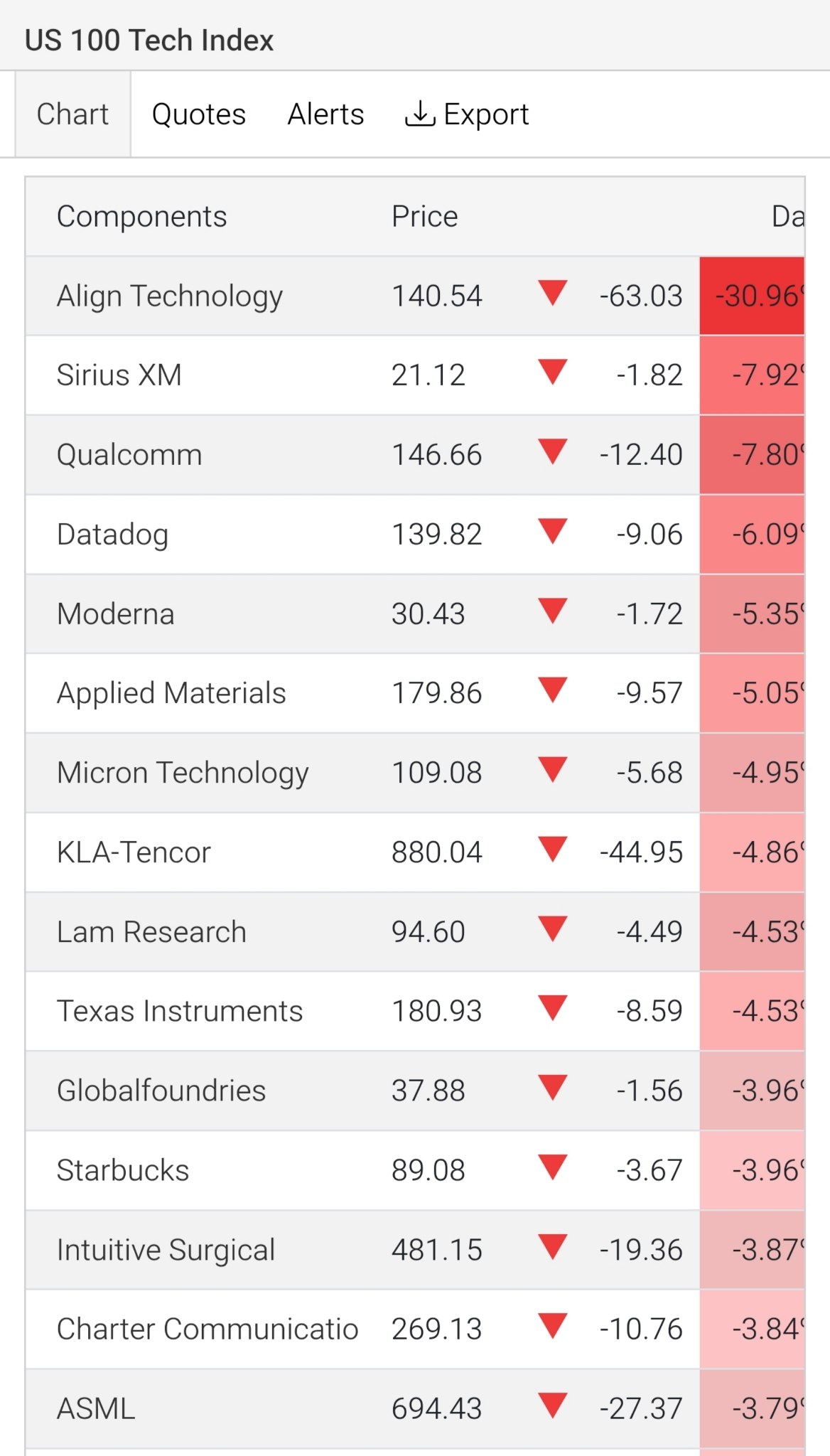Sort by the Components column header
This screenshot has height=1456, width=830.
[x=141, y=216]
